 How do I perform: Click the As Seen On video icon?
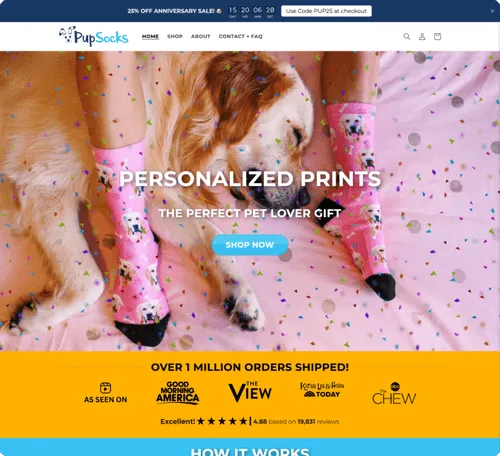105,388
